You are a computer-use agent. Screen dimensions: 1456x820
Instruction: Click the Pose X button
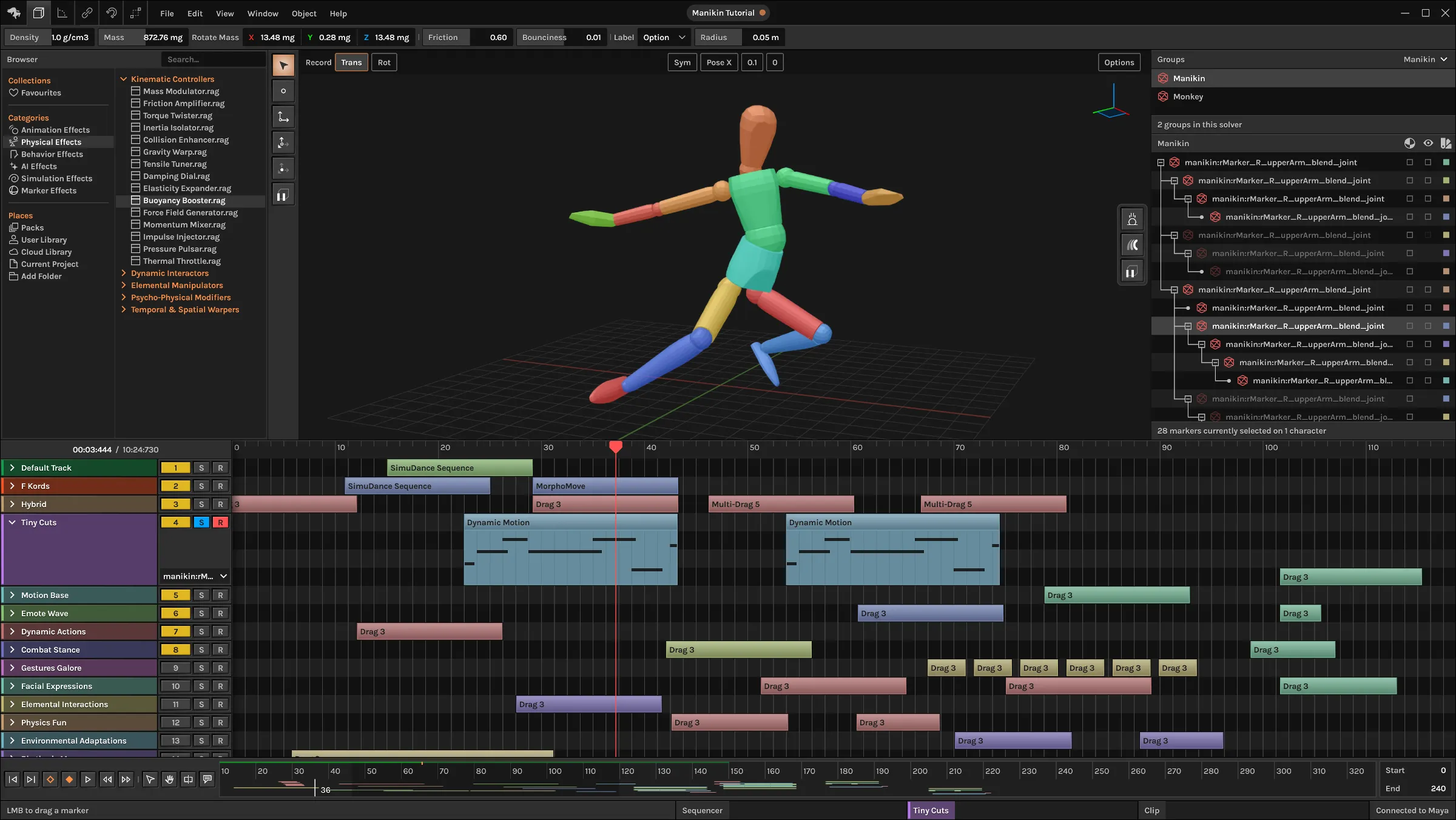point(719,62)
